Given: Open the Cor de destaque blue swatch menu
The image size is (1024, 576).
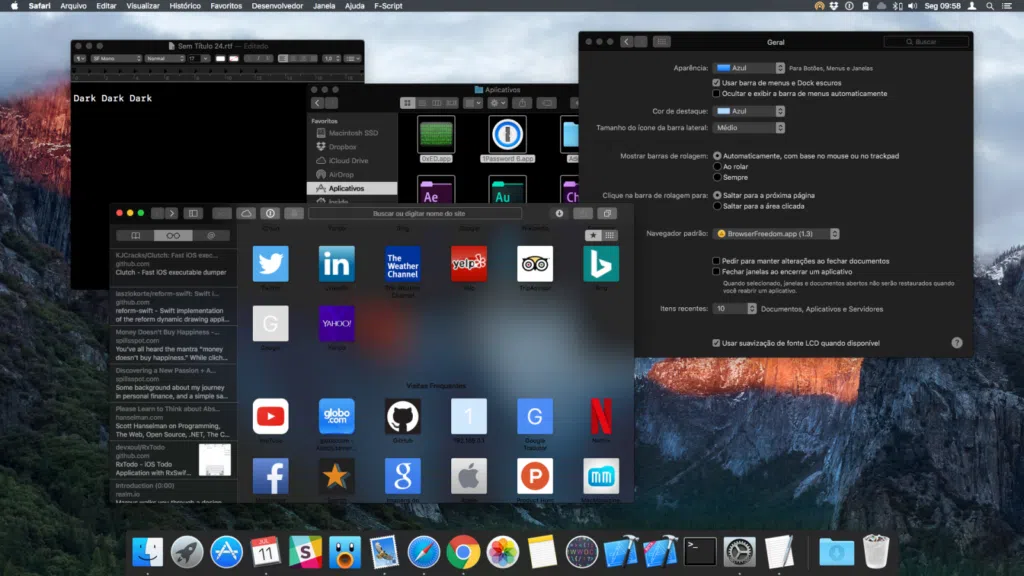Looking at the screenshot, I should pos(749,111).
